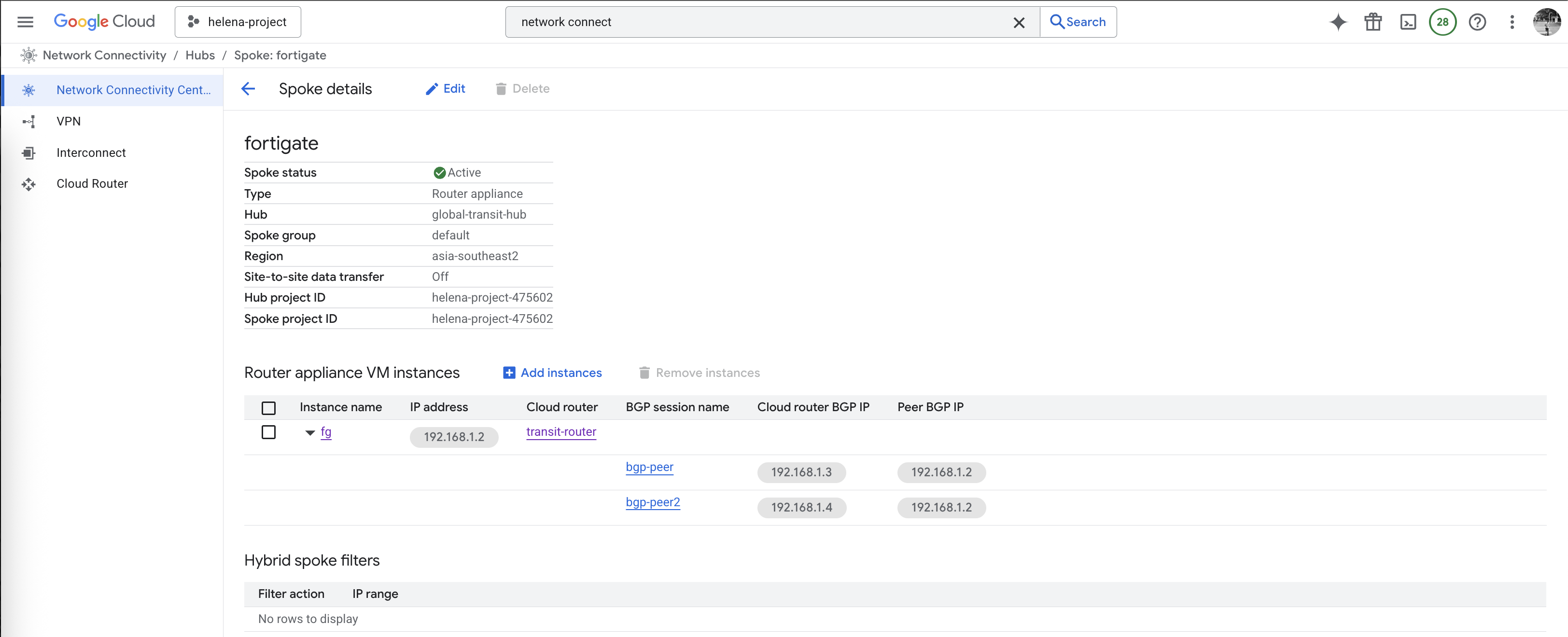The image size is (1568, 637).
Task: Open the helena-project project selector
Action: point(238,22)
